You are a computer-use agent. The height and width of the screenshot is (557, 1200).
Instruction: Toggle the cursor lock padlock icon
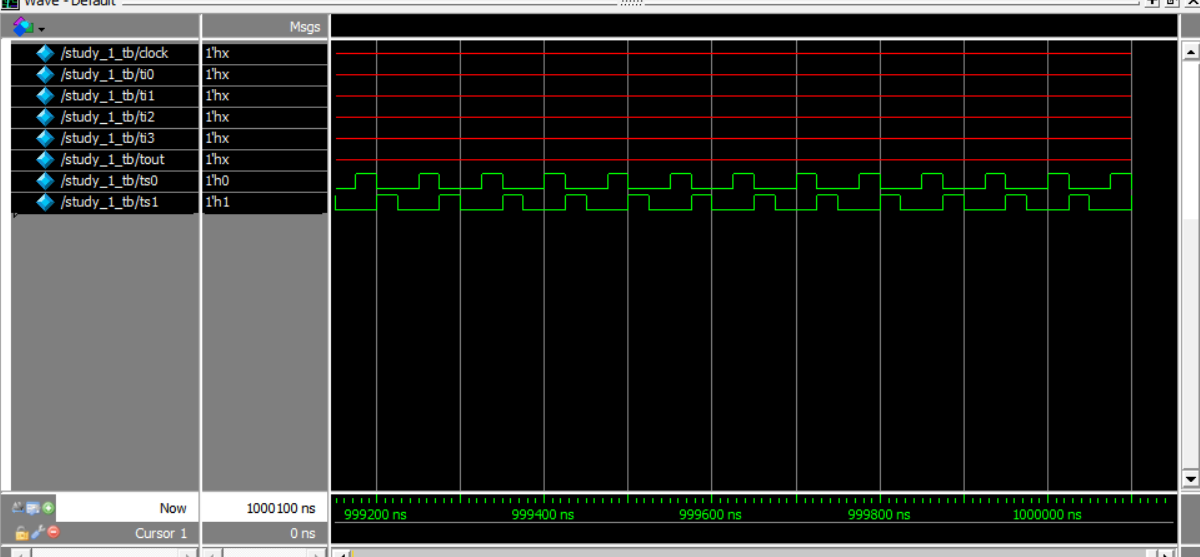(22, 533)
